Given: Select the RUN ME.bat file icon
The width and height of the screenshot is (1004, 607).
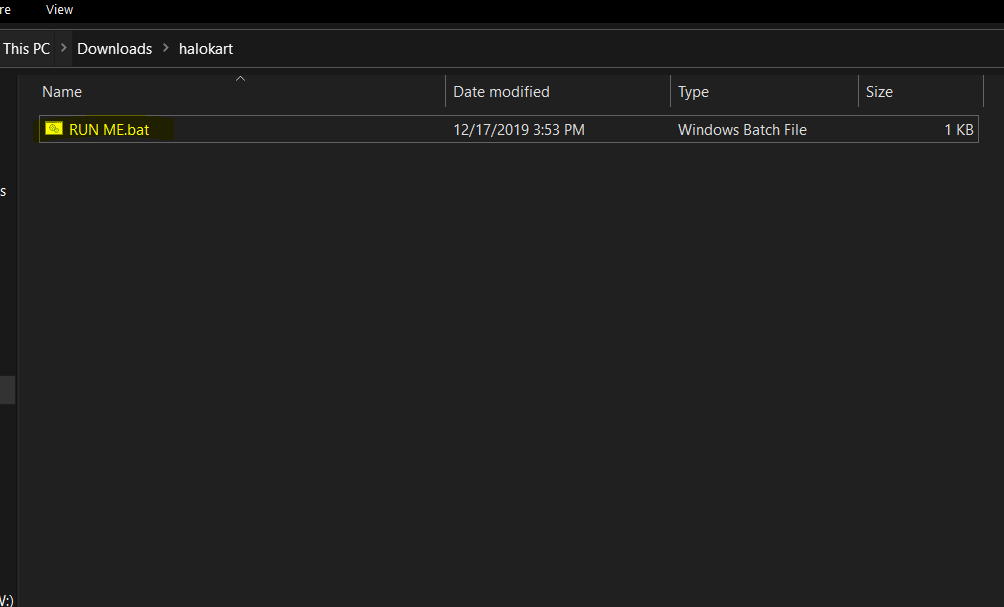Looking at the screenshot, I should click(54, 129).
